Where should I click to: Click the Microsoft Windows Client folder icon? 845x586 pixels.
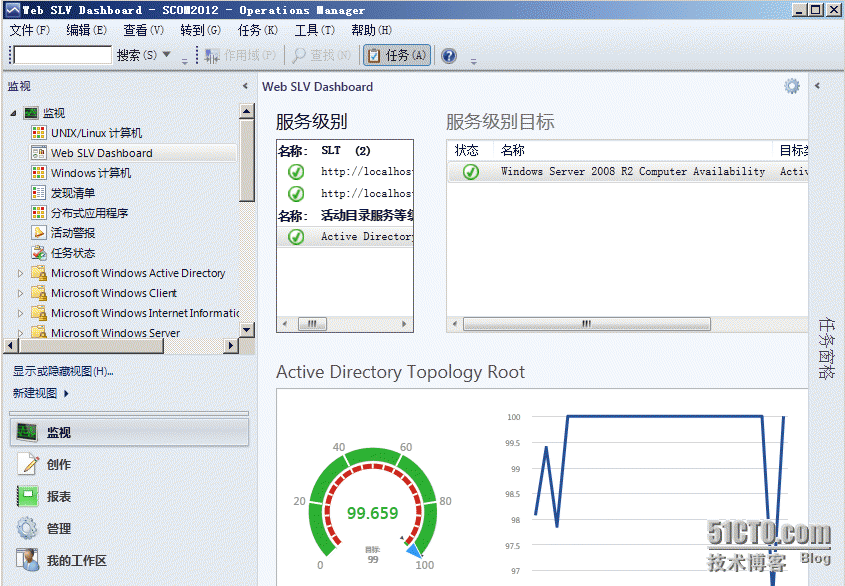(x=38, y=293)
